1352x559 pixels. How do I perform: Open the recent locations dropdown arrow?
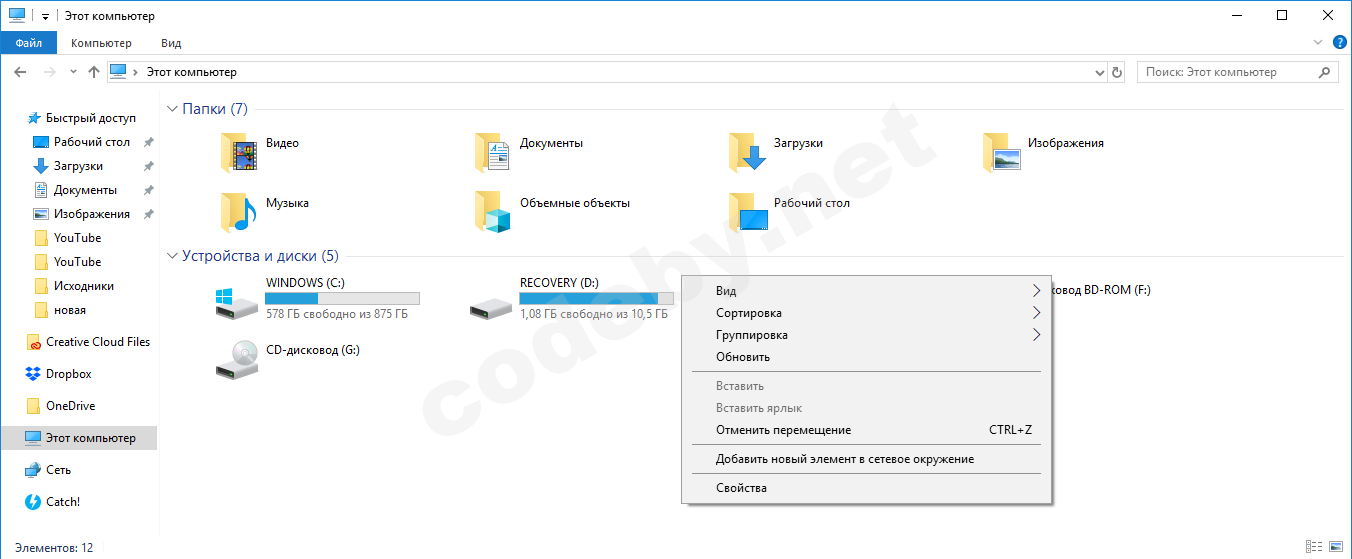[73, 72]
